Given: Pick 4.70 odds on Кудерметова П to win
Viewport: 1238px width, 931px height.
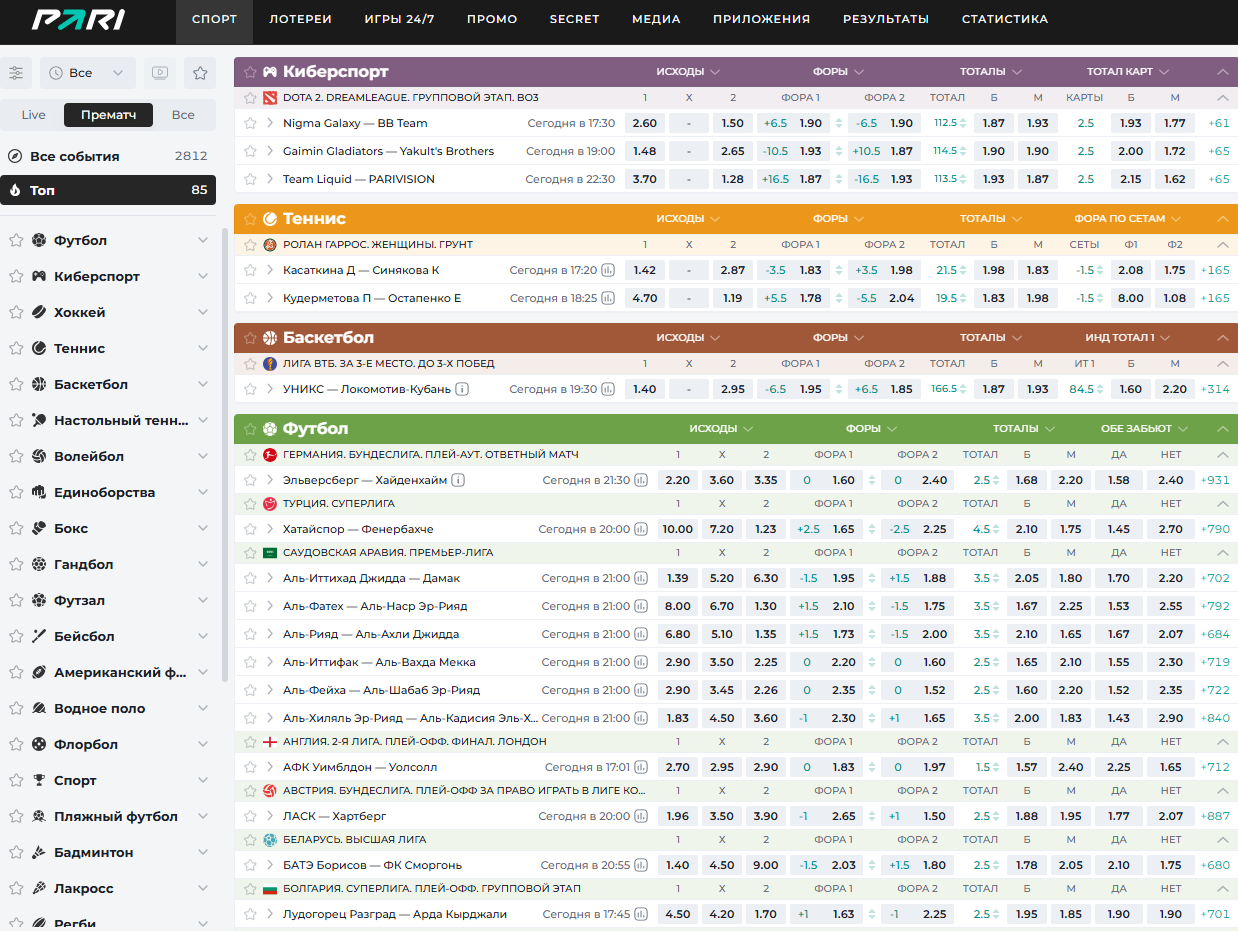Looking at the screenshot, I should tap(645, 298).
